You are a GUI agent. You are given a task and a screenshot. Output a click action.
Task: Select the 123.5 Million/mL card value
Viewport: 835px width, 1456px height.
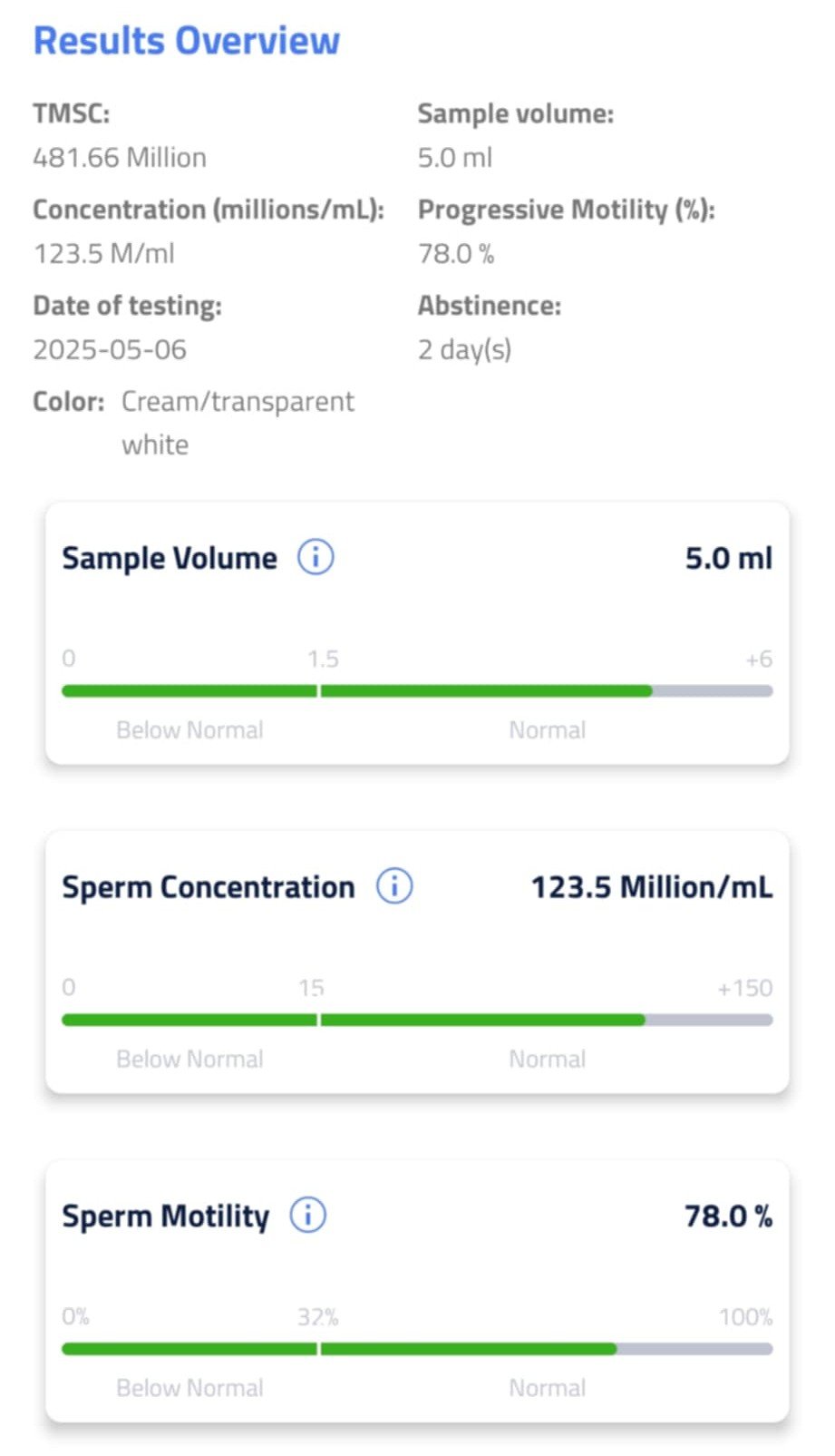(x=651, y=886)
